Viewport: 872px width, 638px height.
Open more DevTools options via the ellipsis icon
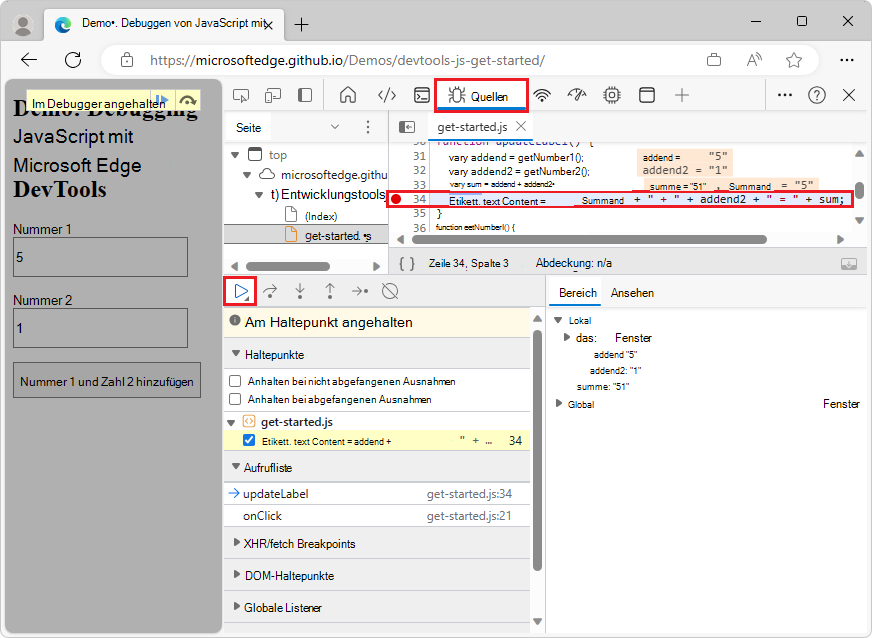(784, 94)
